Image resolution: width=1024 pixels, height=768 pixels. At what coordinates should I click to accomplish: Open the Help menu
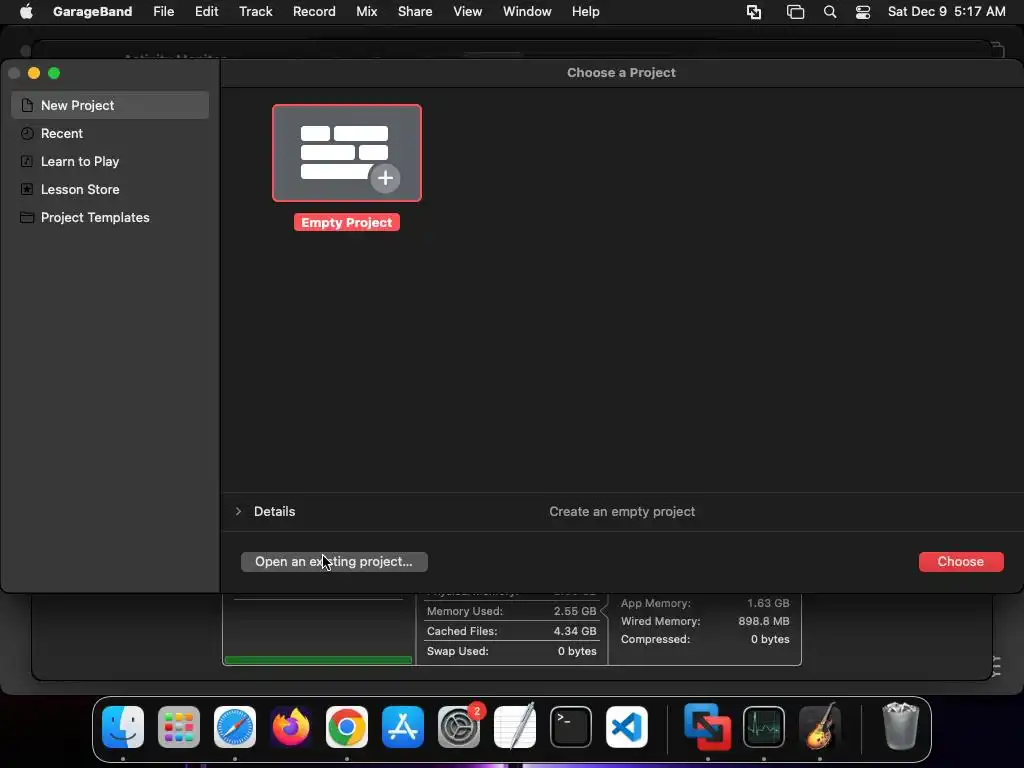[x=585, y=12]
